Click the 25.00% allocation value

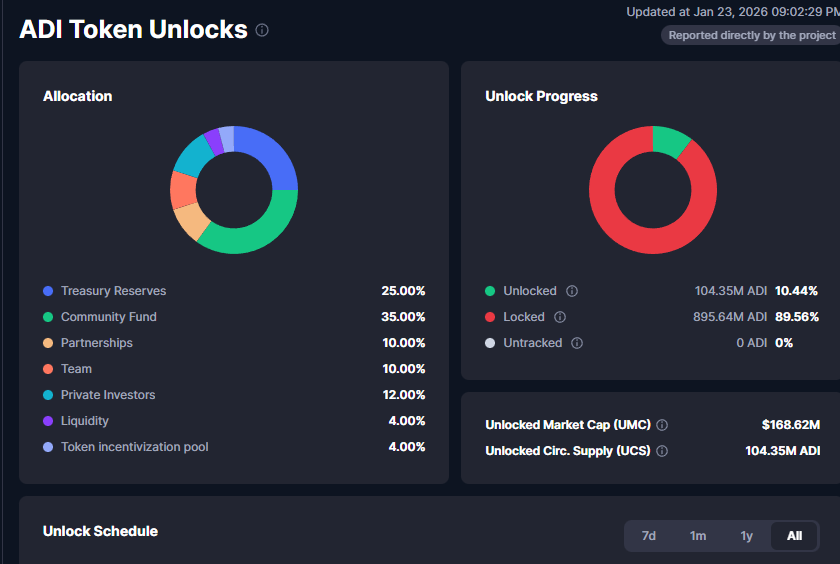[x=403, y=291]
